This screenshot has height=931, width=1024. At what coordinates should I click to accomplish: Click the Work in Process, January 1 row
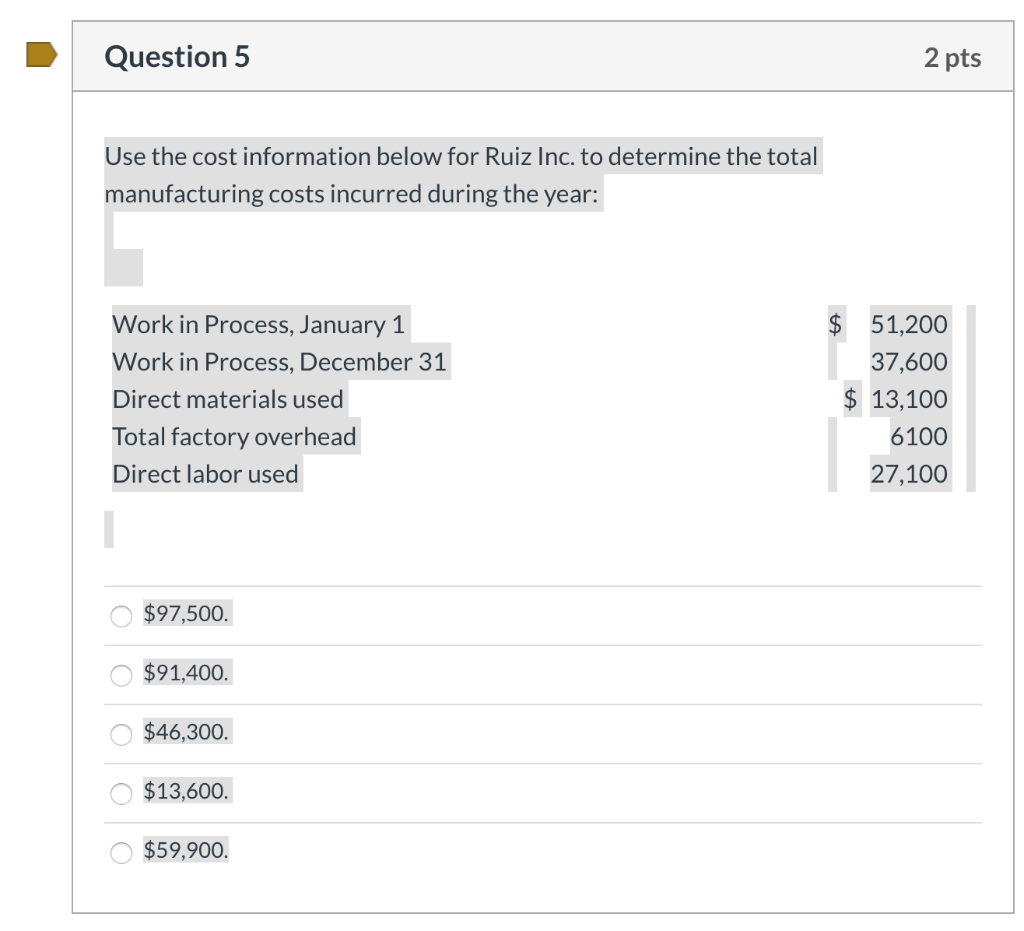click(258, 324)
